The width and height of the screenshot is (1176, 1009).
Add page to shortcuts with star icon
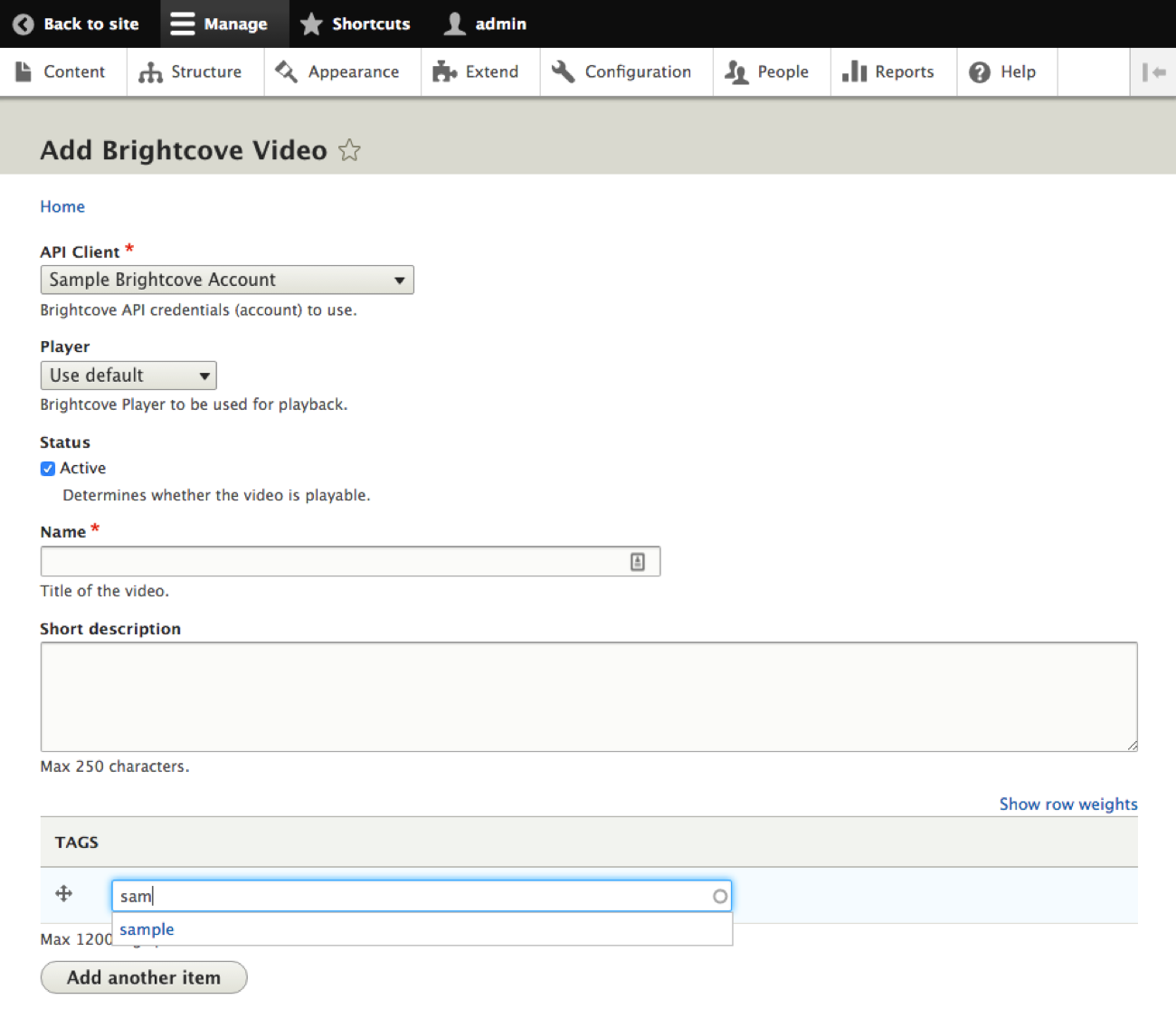tap(349, 150)
